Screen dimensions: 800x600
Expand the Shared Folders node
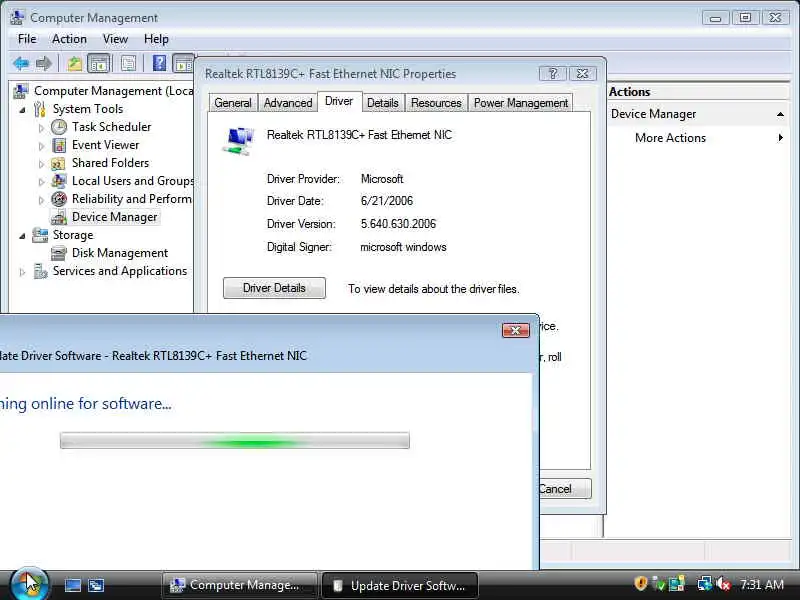41,164
